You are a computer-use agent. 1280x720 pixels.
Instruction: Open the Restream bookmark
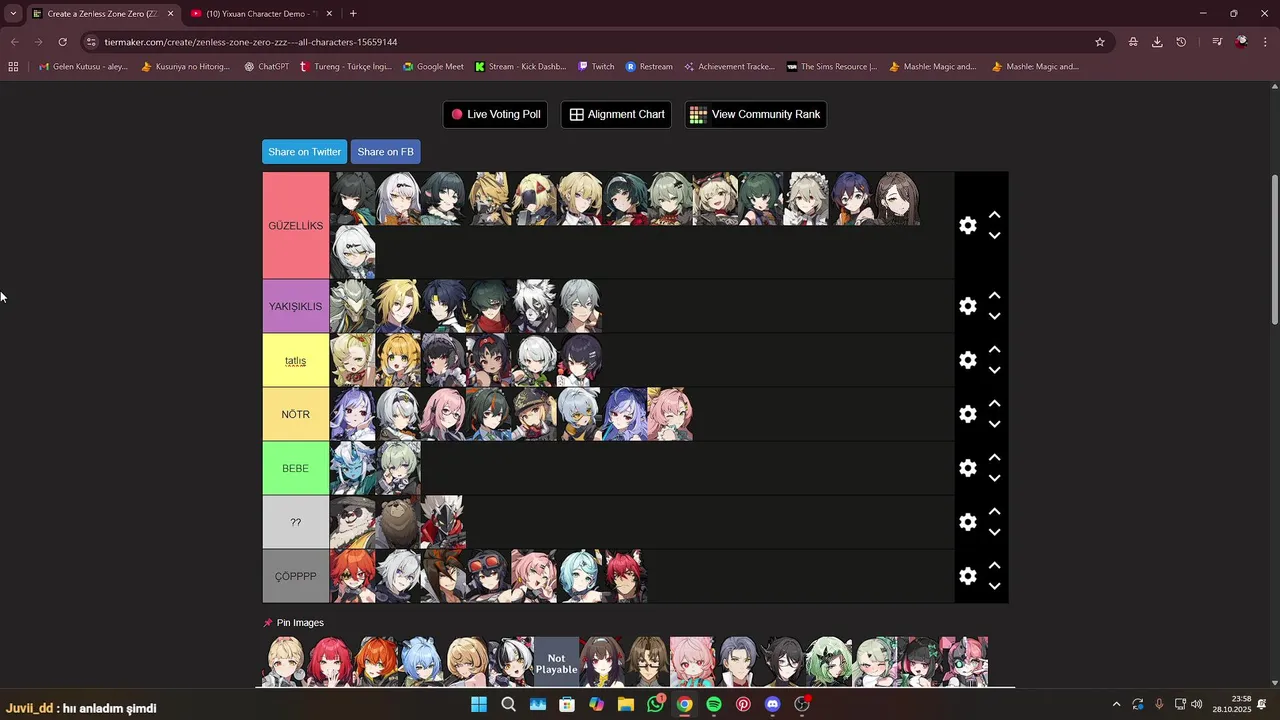pyautogui.click(x=649, y=67)
